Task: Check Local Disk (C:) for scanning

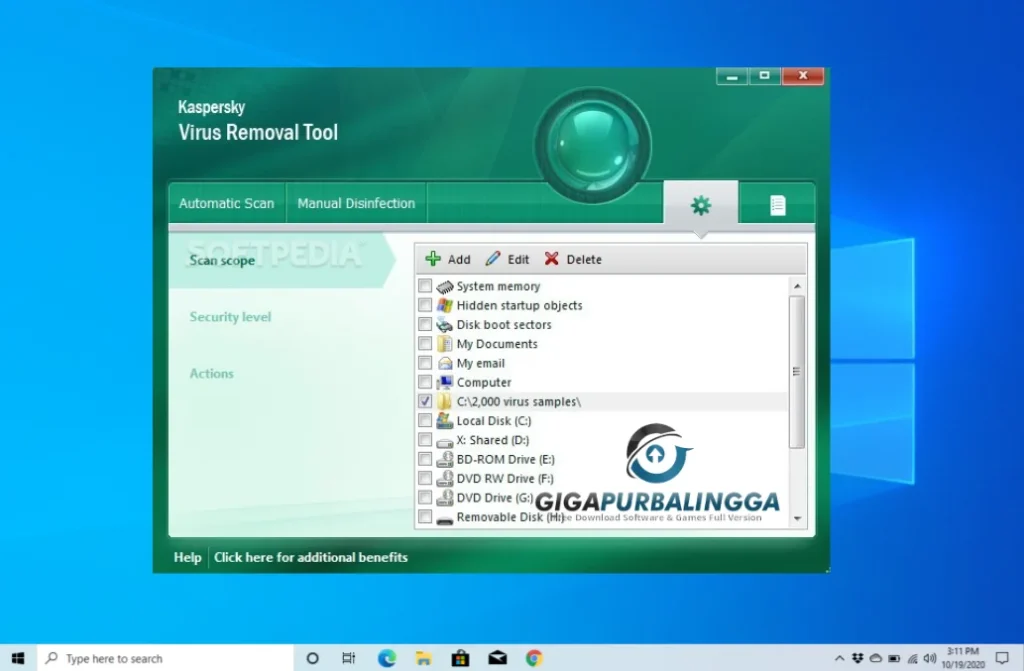Action: point(424,420)
